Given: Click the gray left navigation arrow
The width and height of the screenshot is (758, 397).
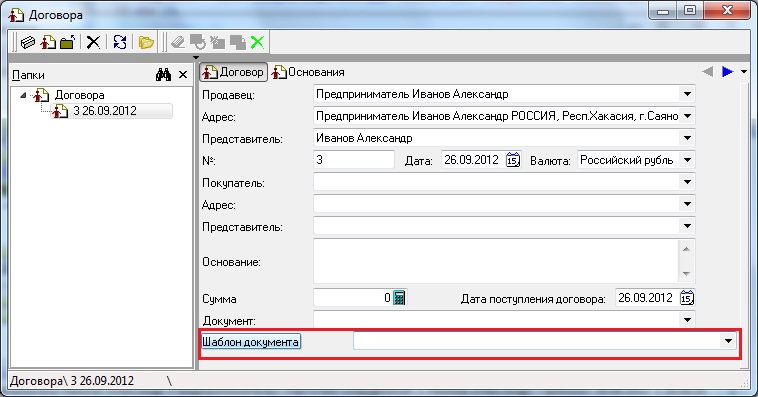Looking at the screenshot, I should pos(708,72).
